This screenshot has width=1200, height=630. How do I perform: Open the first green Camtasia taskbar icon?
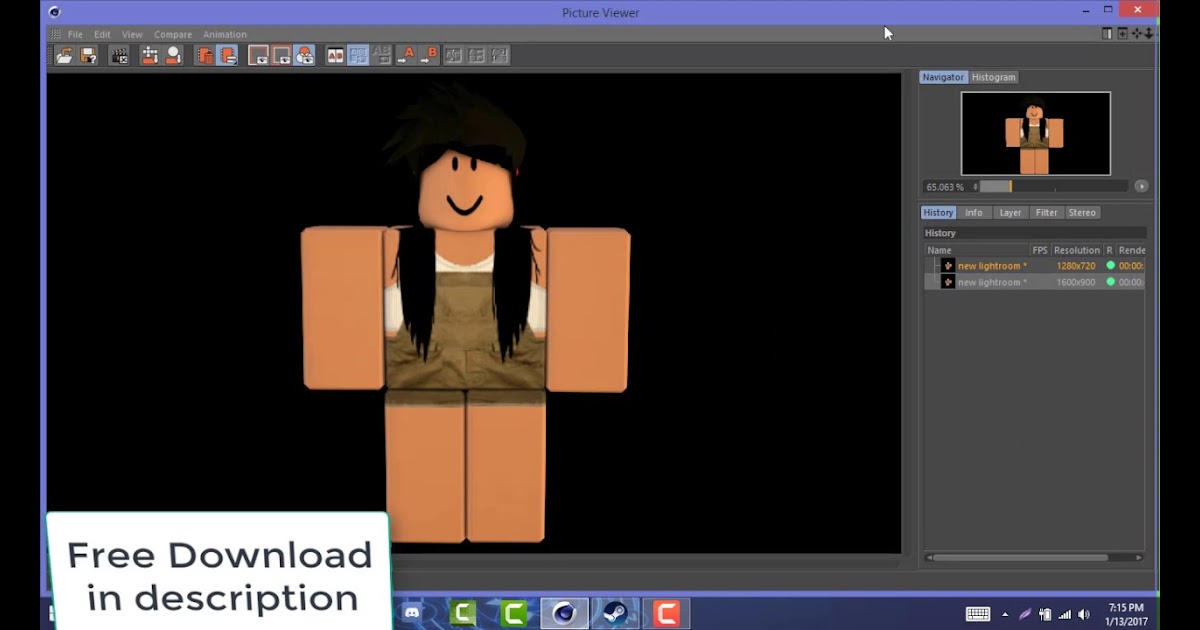click(462, 613)
